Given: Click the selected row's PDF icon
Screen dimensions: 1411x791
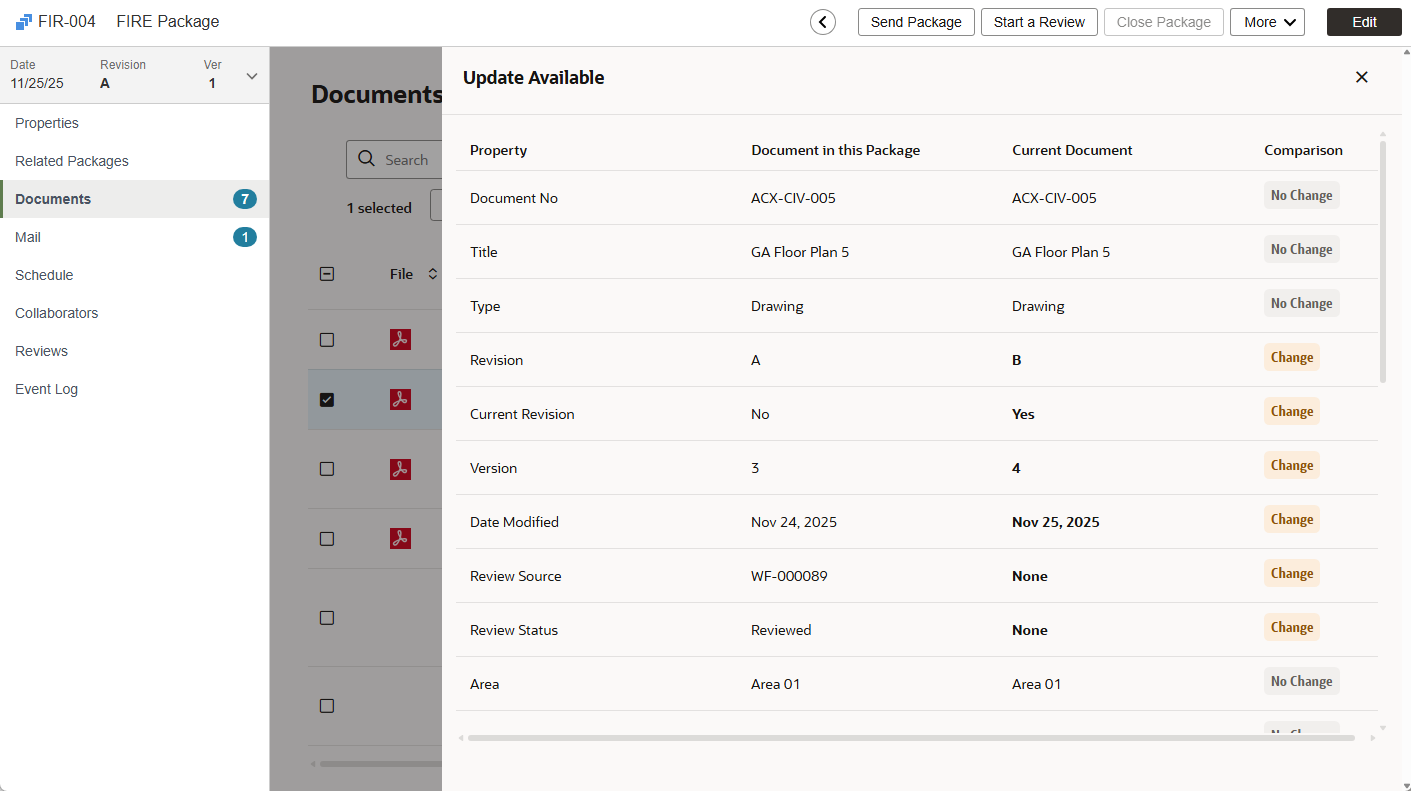Looking at the screenshot, I should click(400, 400).
